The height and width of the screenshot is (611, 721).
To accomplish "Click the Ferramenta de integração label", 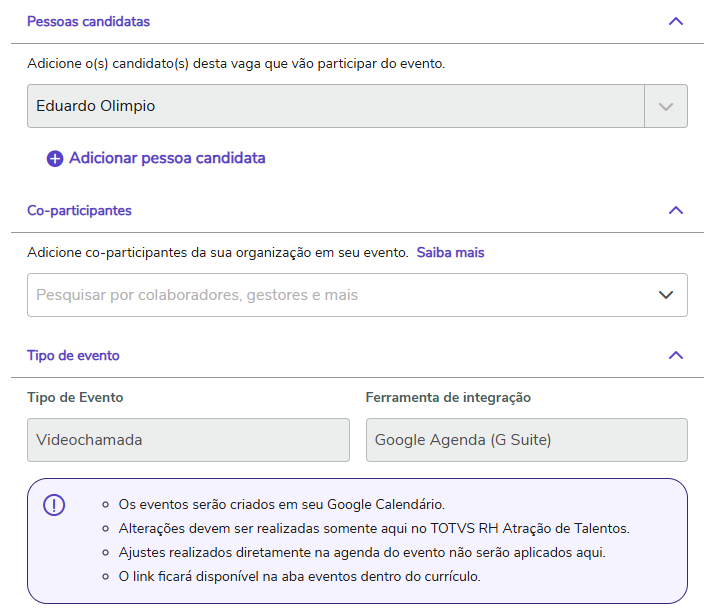I will [x=448, y=398].
